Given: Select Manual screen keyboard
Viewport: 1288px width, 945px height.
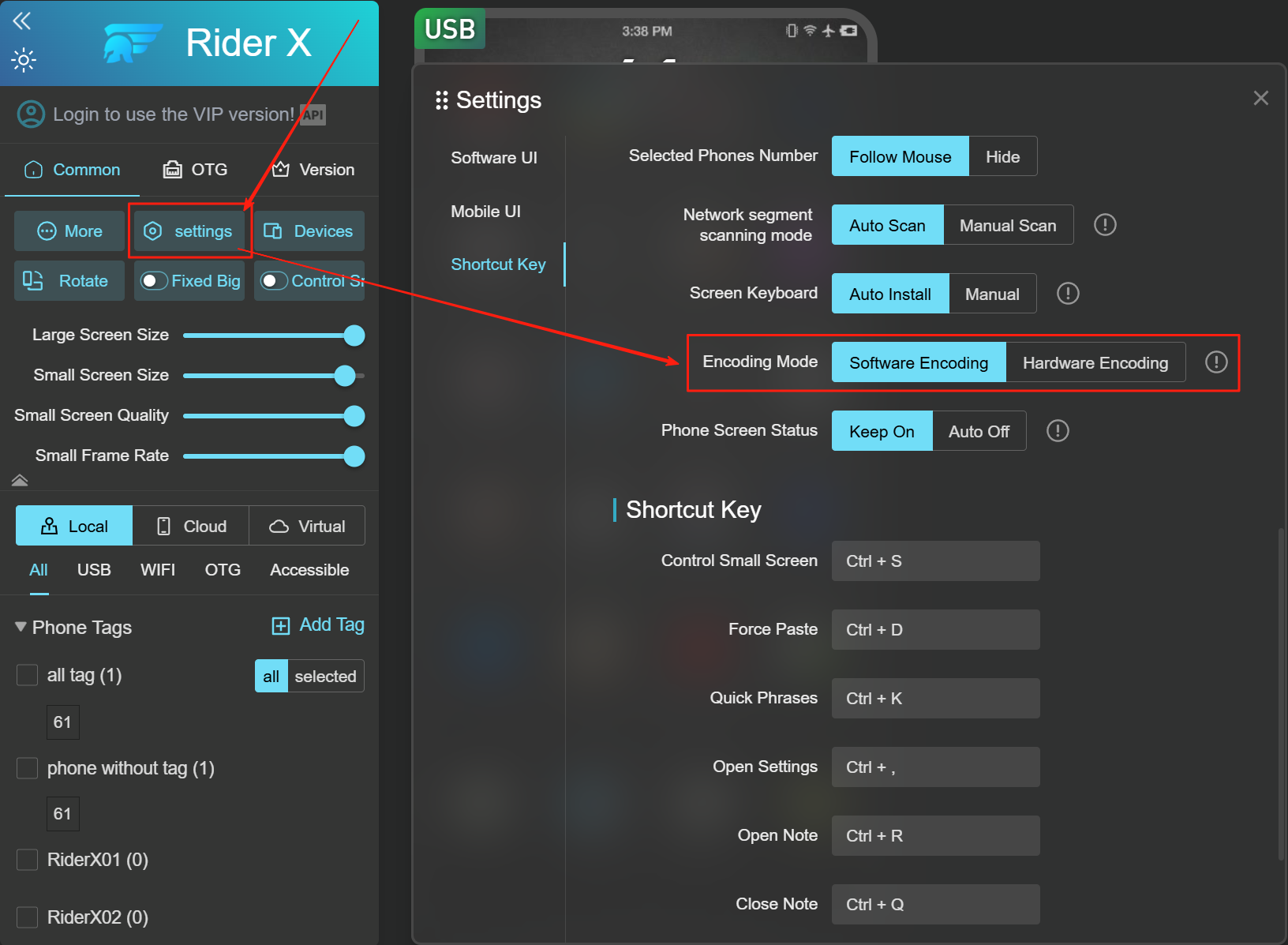Looking at the screenshot, I should [x=992, y=294].
